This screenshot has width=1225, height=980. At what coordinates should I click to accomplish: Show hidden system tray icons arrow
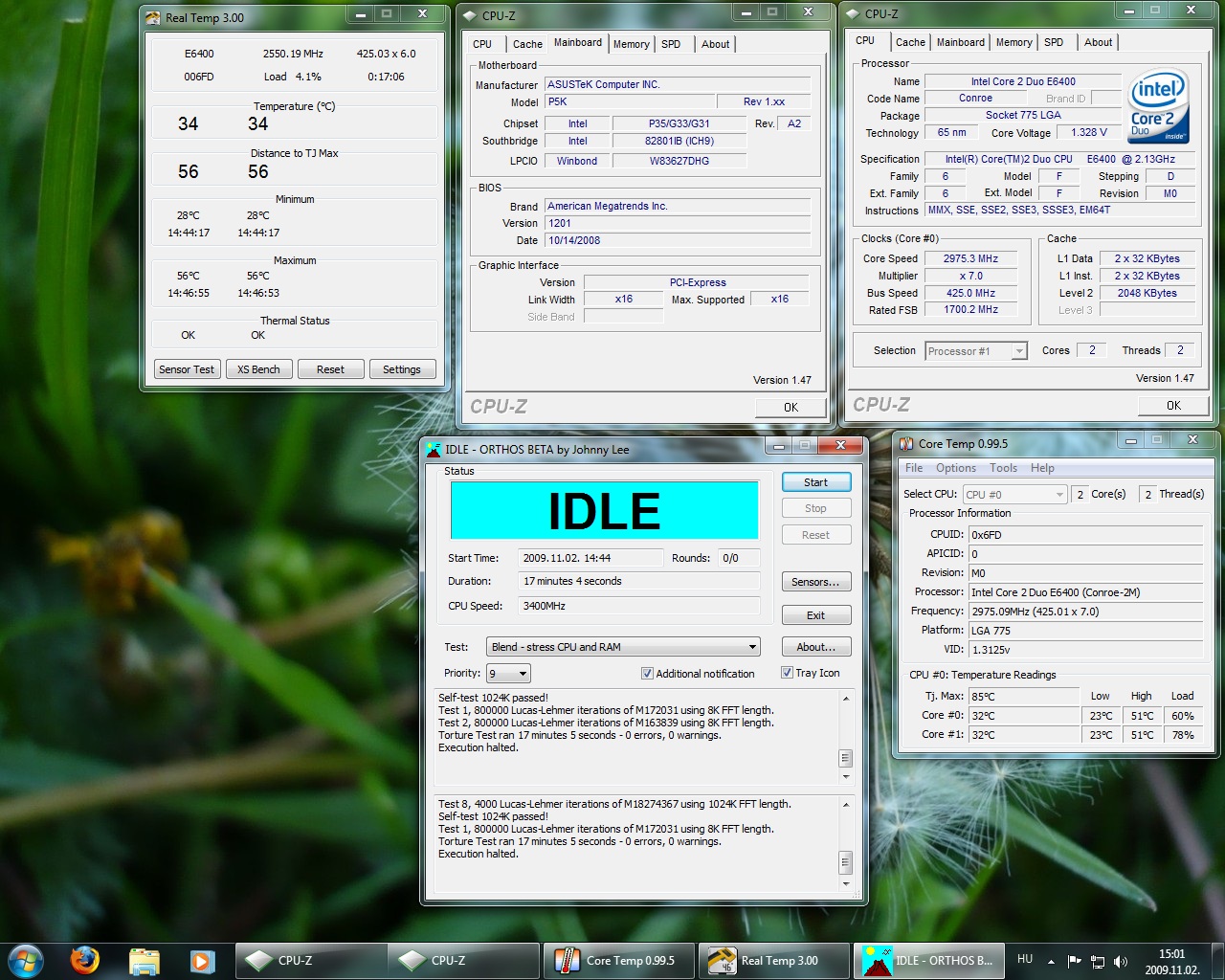tap(1051, 961)
